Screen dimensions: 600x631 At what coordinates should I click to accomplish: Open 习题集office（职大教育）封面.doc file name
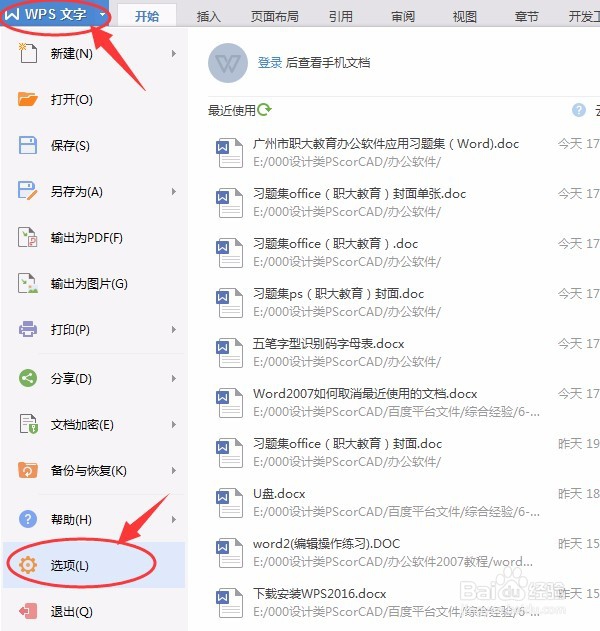pyautogui.click(x=347, y=443)
